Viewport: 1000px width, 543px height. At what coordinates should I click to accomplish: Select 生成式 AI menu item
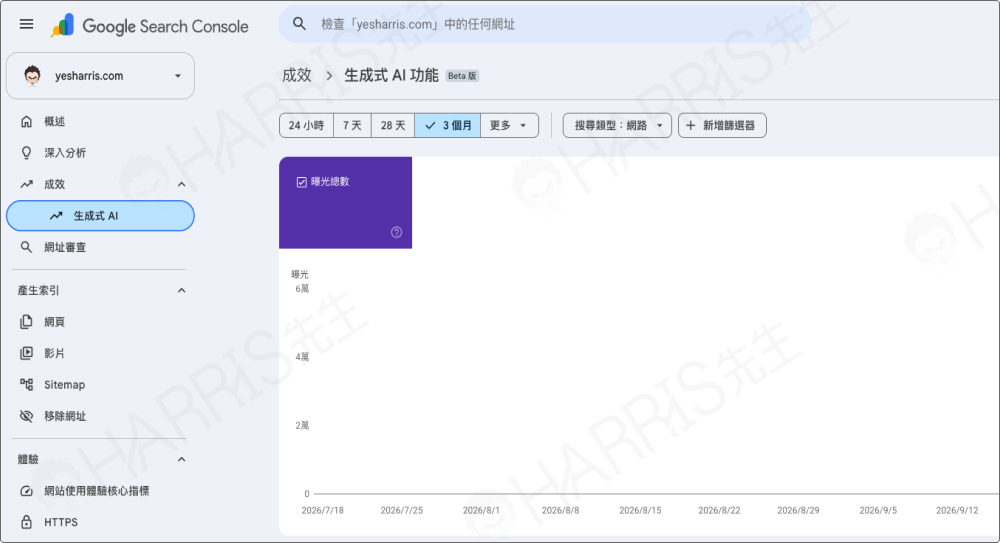(100, 216)
